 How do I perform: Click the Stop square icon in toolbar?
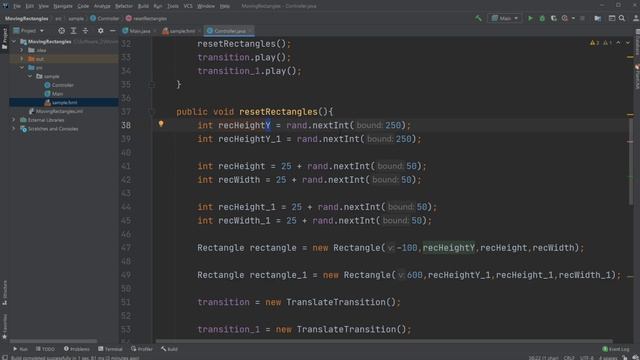(582, 18)
